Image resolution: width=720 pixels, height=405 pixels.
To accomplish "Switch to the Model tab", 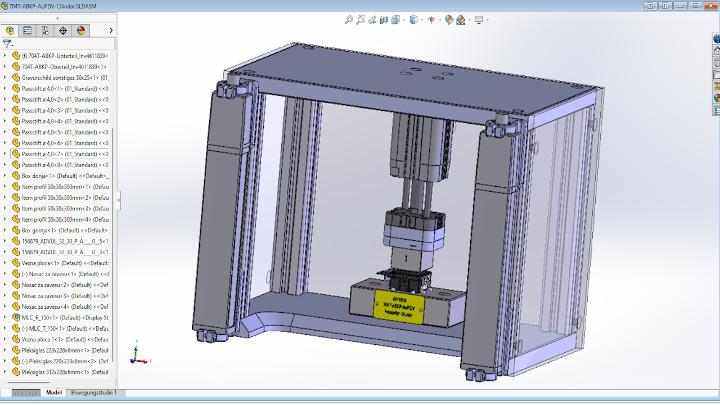I will pos(54,393).
